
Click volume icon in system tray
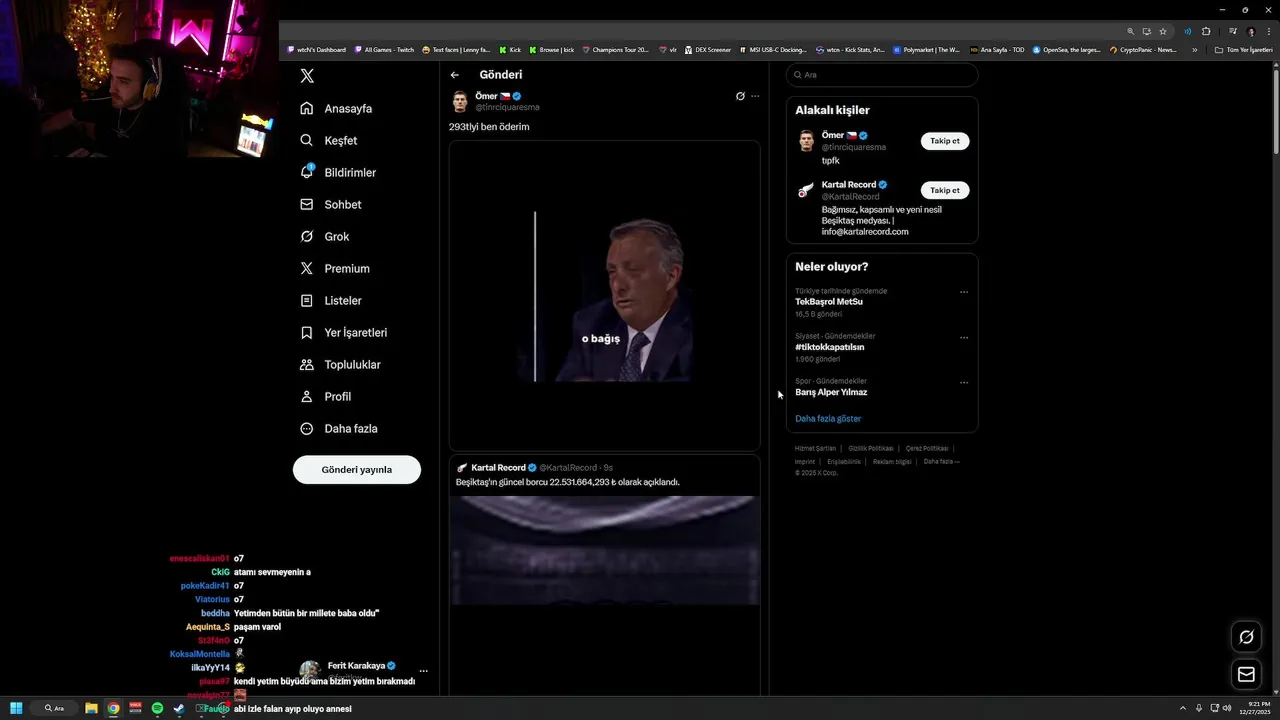1227,708
